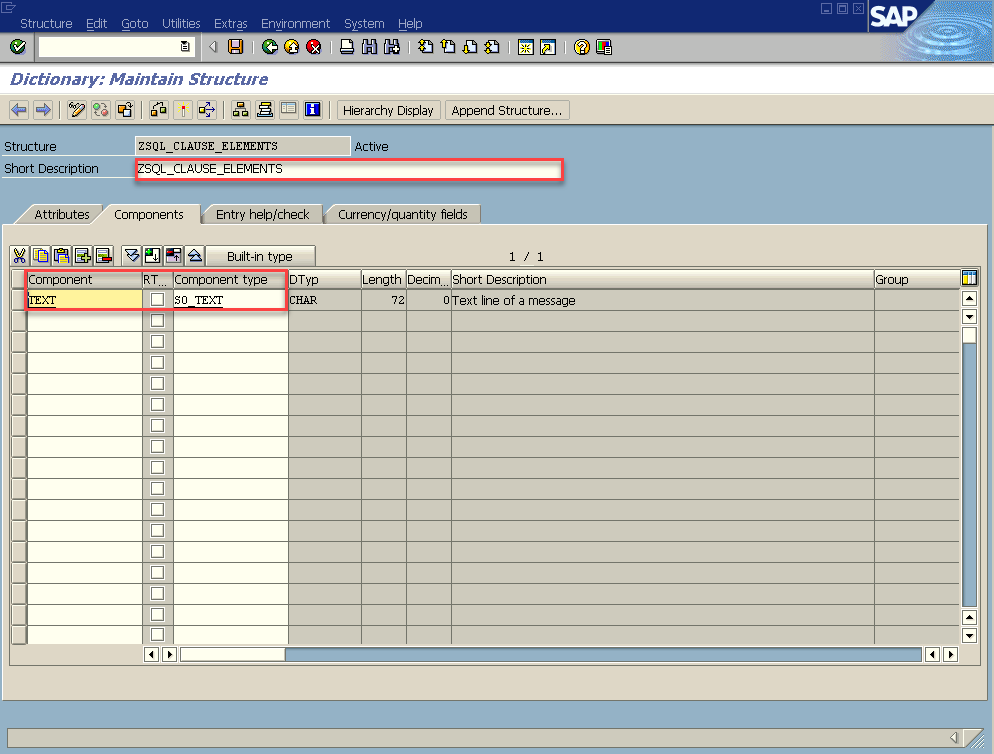The width and height of the screenshot is (994, 754).
Task: Click the yellow Exit up-arrow icon
Action: (x=292, y=47)
